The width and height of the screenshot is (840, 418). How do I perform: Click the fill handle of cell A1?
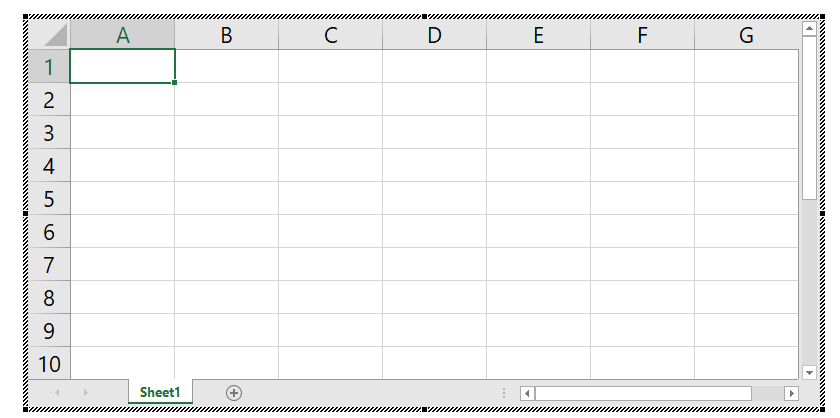[x=175, y=83]
